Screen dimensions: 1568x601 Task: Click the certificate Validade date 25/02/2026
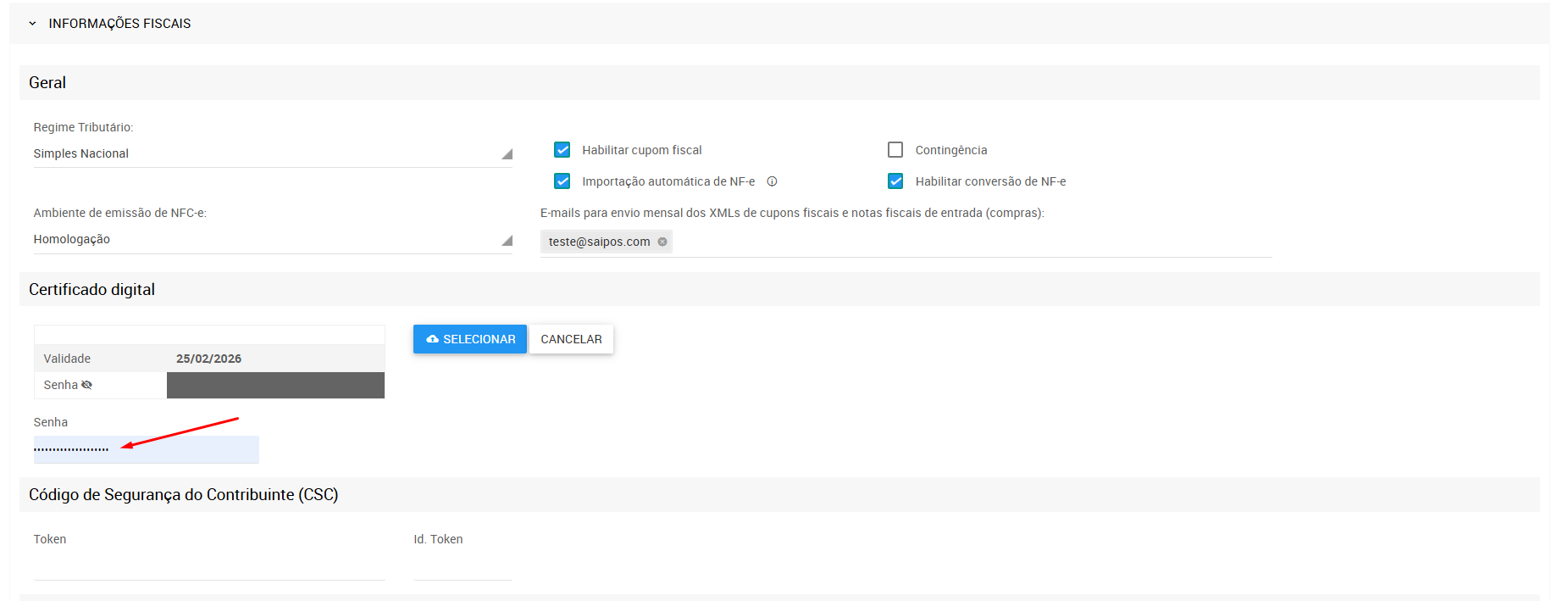208,359
